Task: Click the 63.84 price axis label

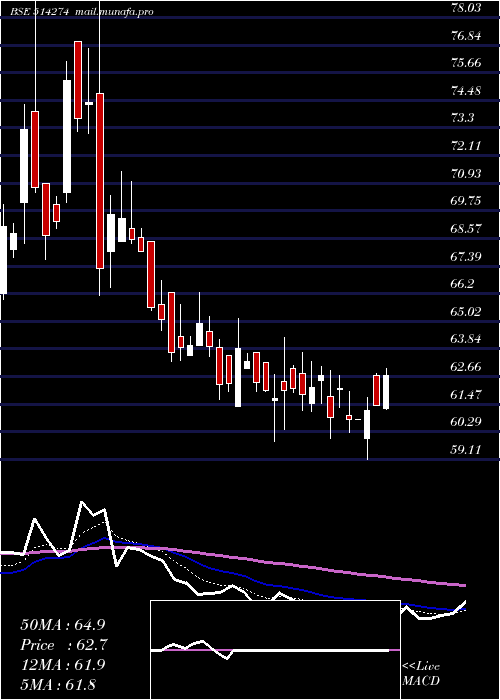Action: [466, 339]
